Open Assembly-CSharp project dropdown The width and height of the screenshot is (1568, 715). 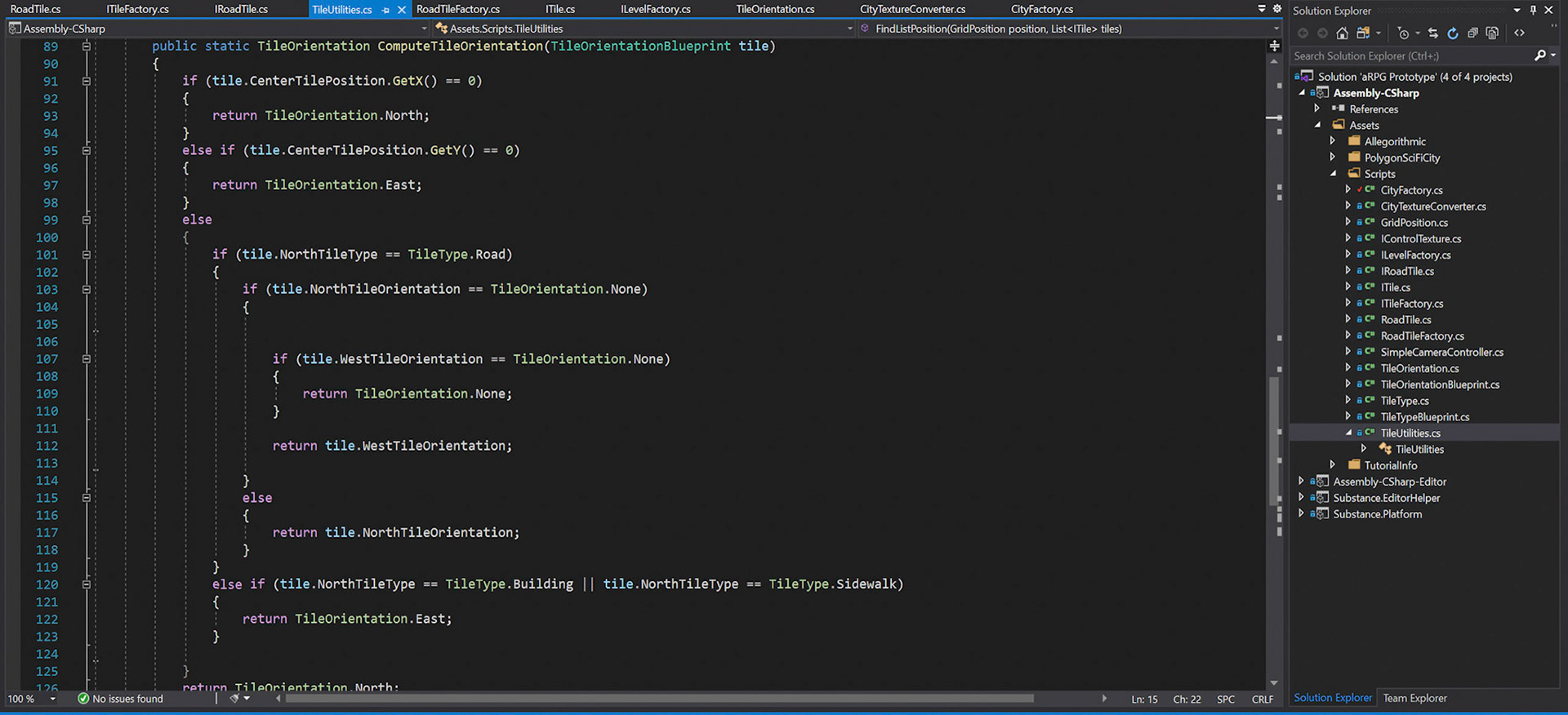tap(424, 29)
